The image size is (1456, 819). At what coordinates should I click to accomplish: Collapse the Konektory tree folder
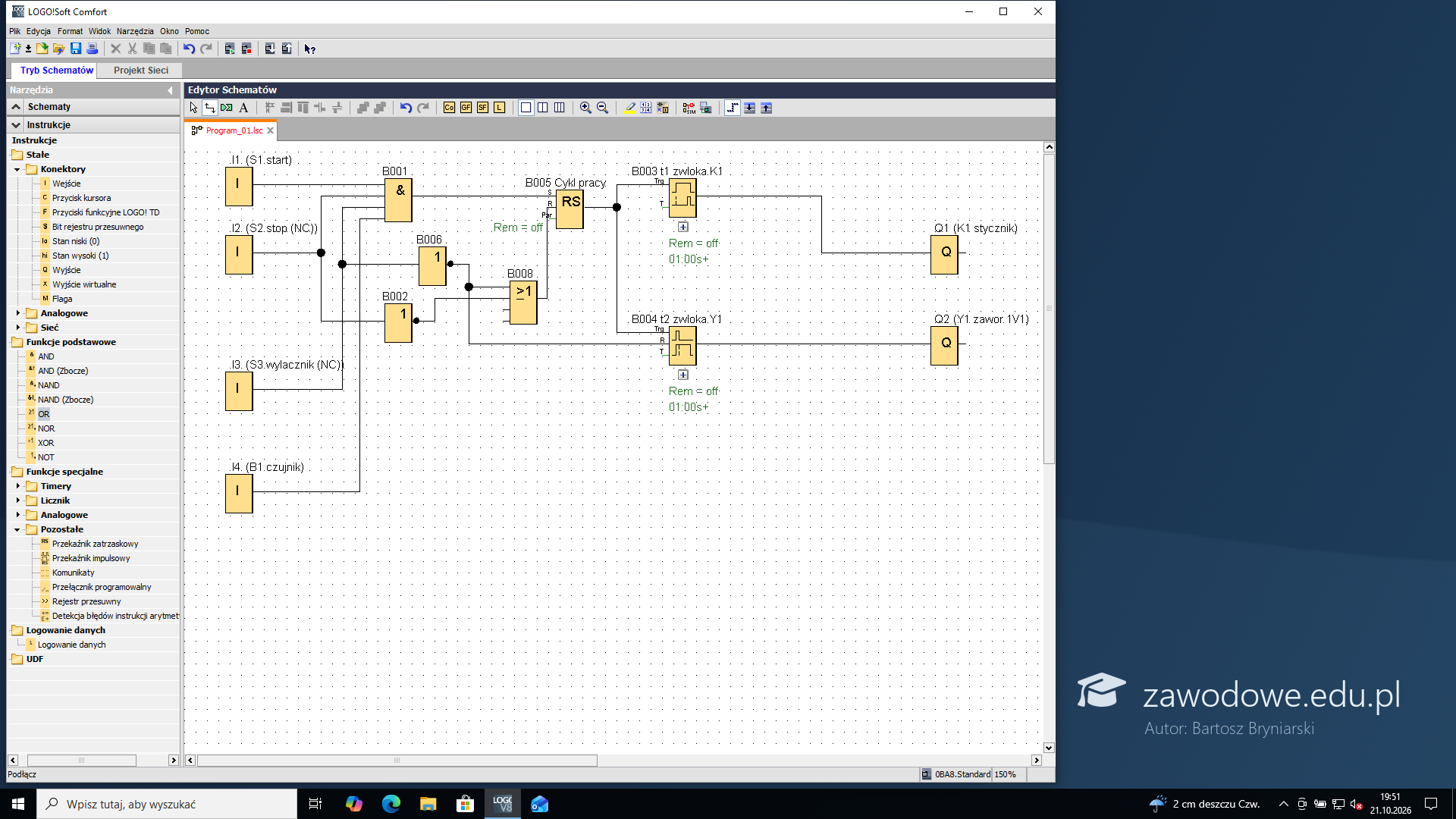[x=17, y=169]
